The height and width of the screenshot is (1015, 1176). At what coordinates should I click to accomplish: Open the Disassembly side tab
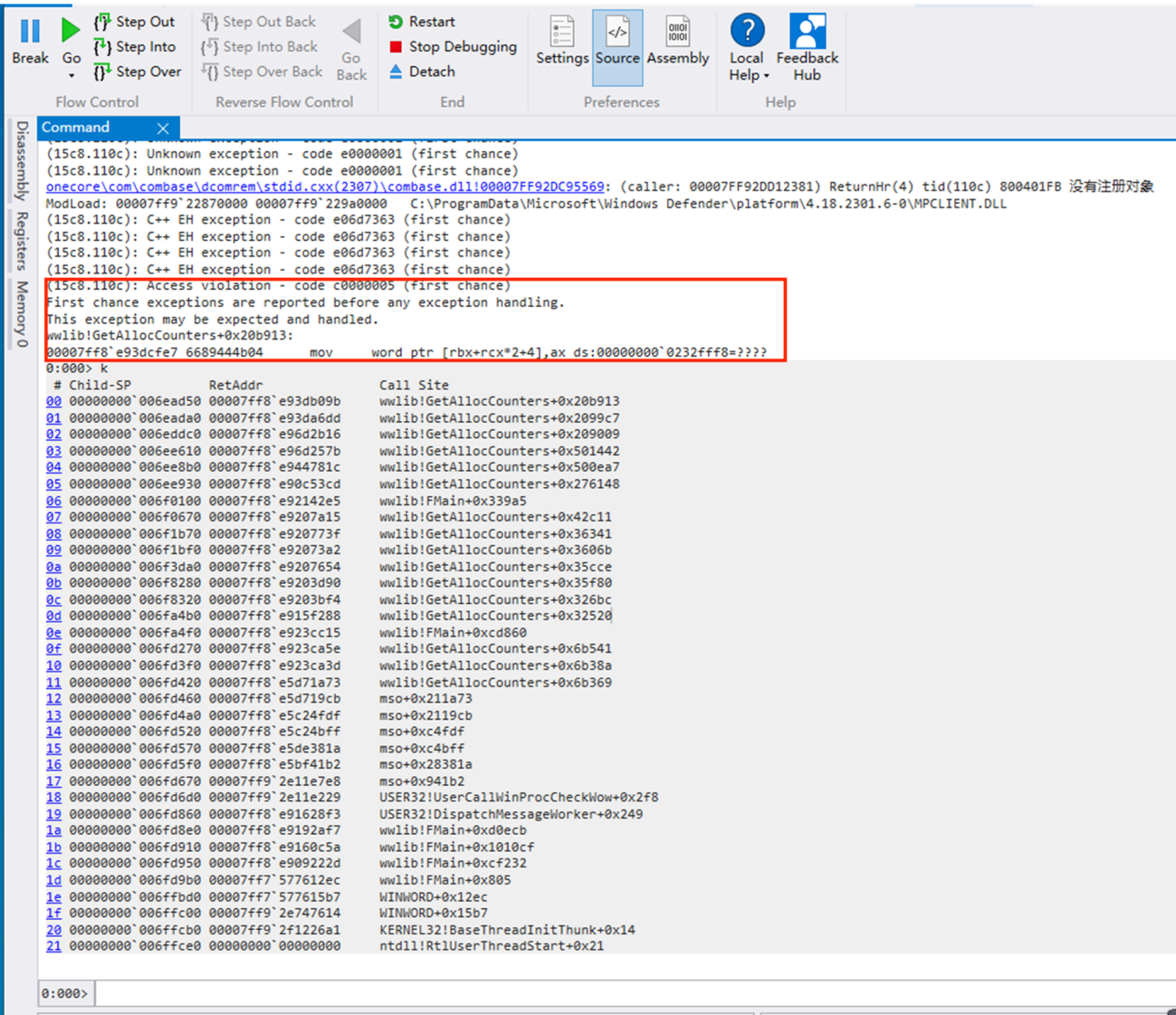[22, 160]
